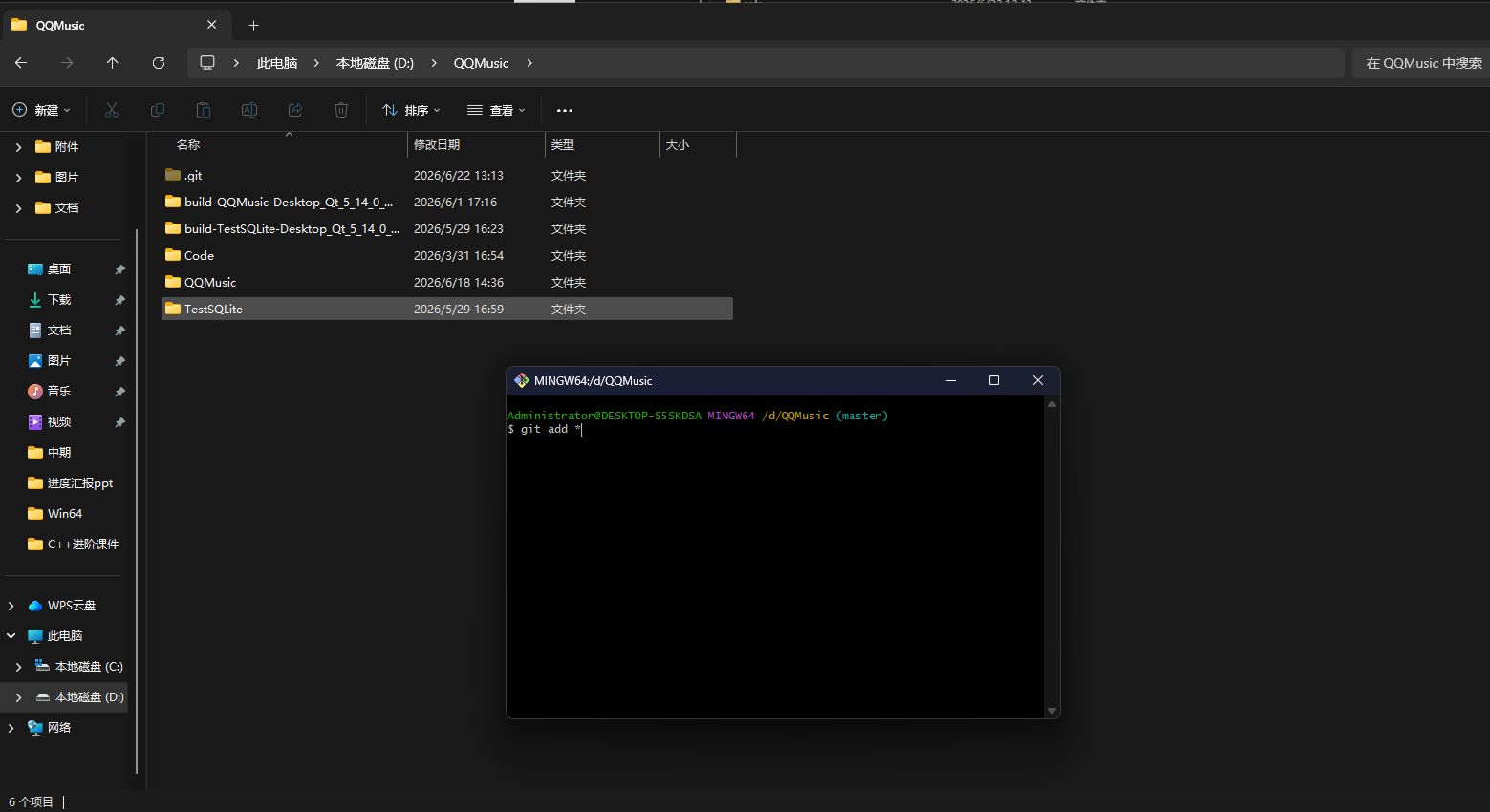
Task: Click the 此电脑 breadcrumb in address bar
Action: click(277, 63)
